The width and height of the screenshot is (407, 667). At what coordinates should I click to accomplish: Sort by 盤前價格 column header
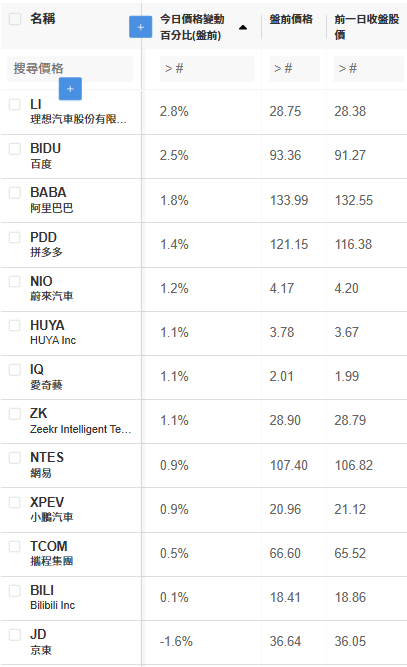291,19
